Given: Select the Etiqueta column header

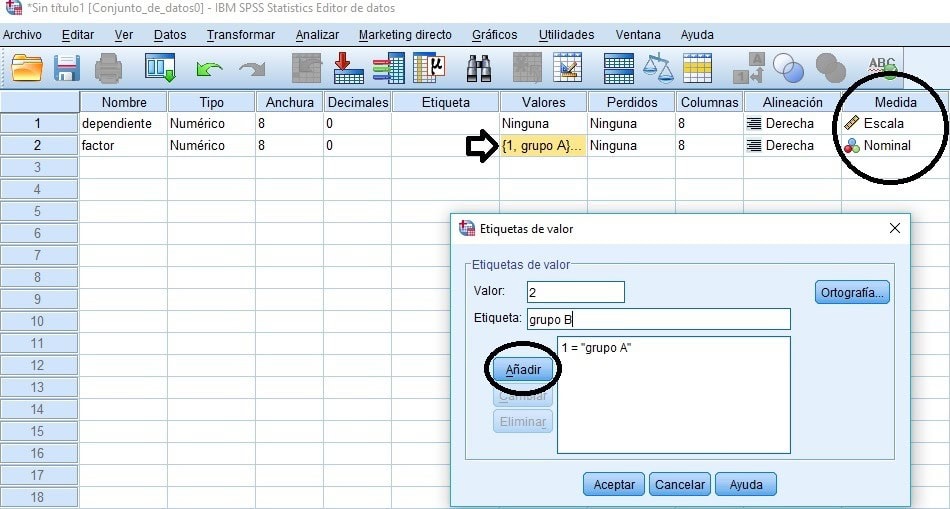Looking at the screenshot, I should (445, 102).
